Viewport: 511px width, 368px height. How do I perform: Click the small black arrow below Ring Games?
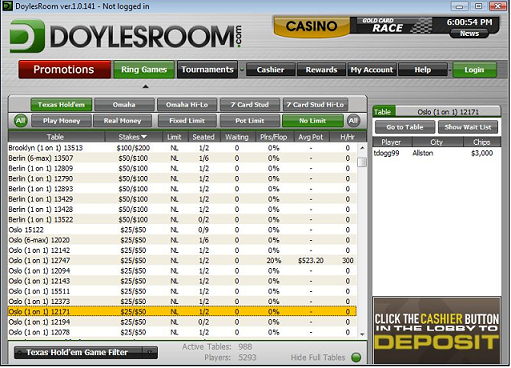[145, 87]
